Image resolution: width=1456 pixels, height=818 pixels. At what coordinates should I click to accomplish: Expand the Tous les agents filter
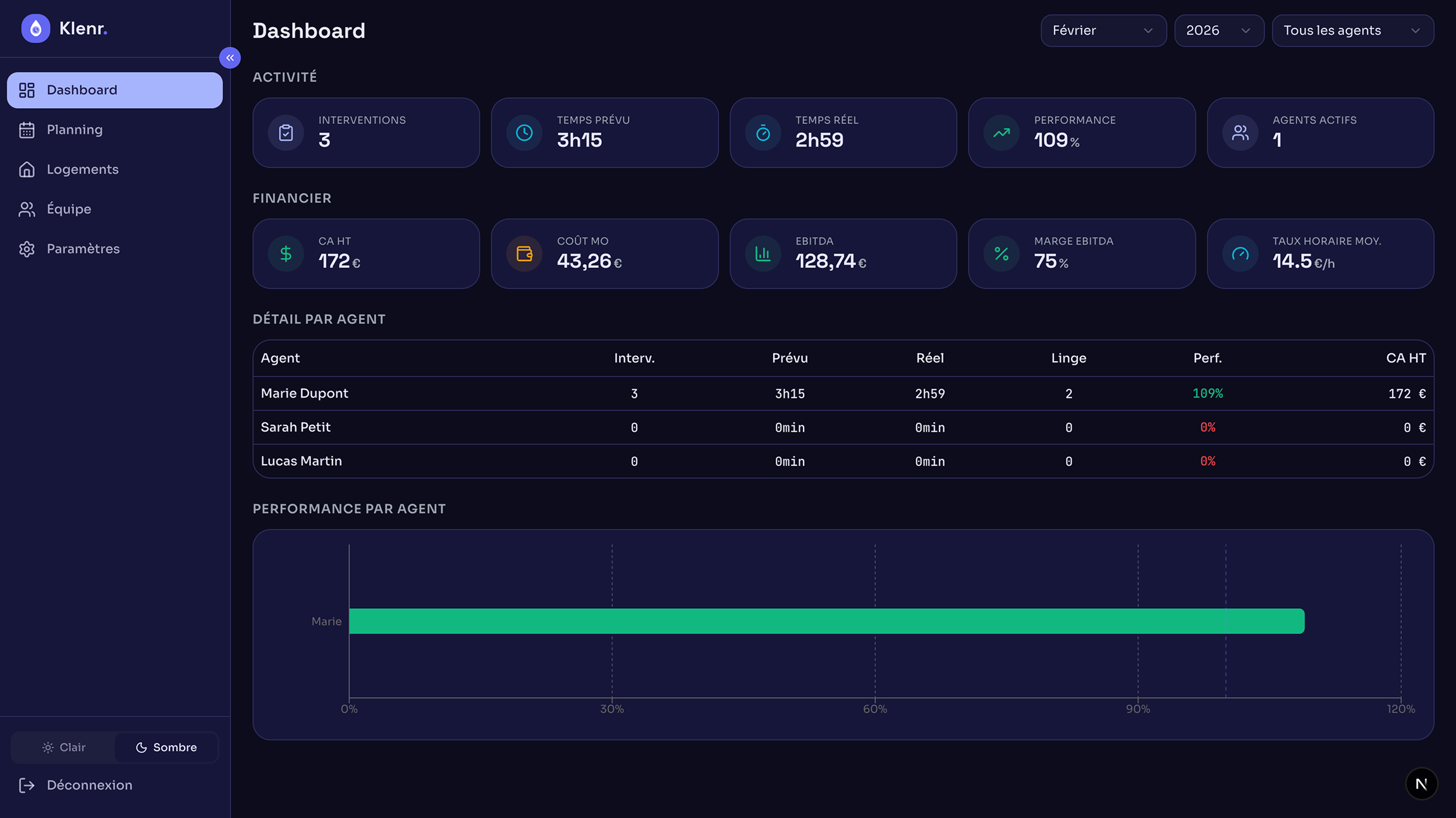[x=1353, y=30]
